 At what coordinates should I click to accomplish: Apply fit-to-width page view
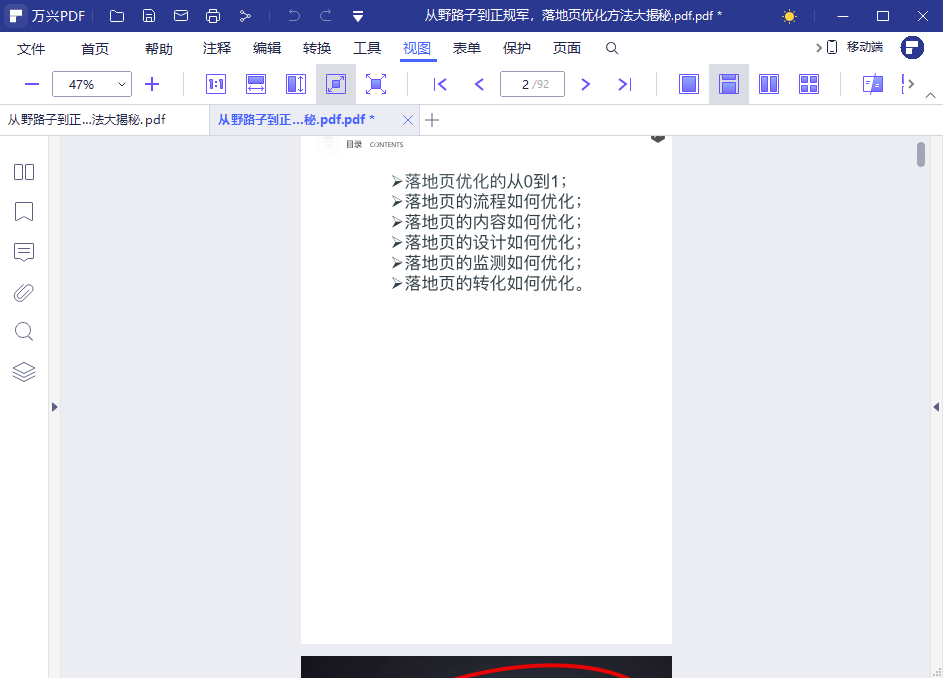256,84
